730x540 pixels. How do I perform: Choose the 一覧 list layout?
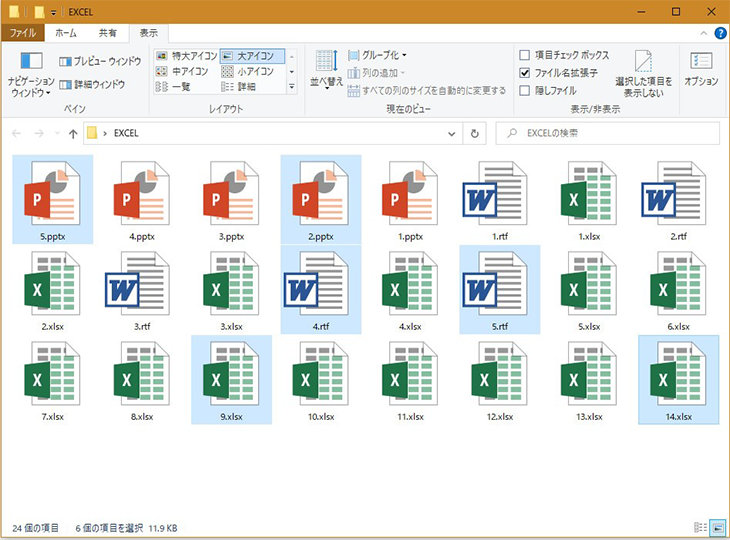(x=173, y=87)
